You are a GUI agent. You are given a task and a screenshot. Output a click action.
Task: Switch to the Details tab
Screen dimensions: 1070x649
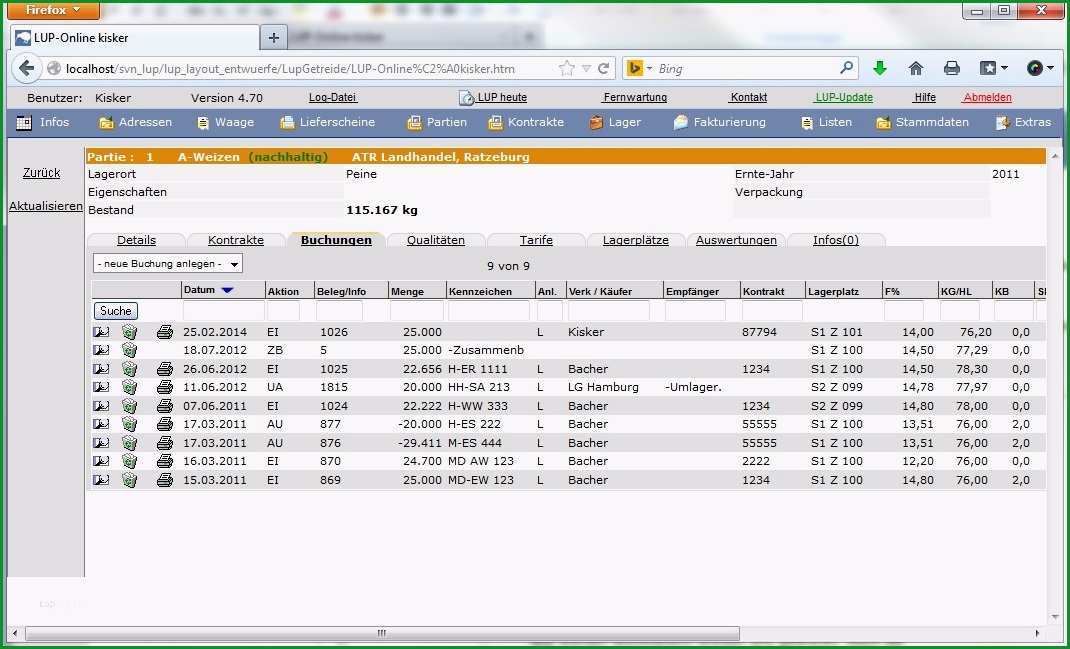tap(136, 240)
